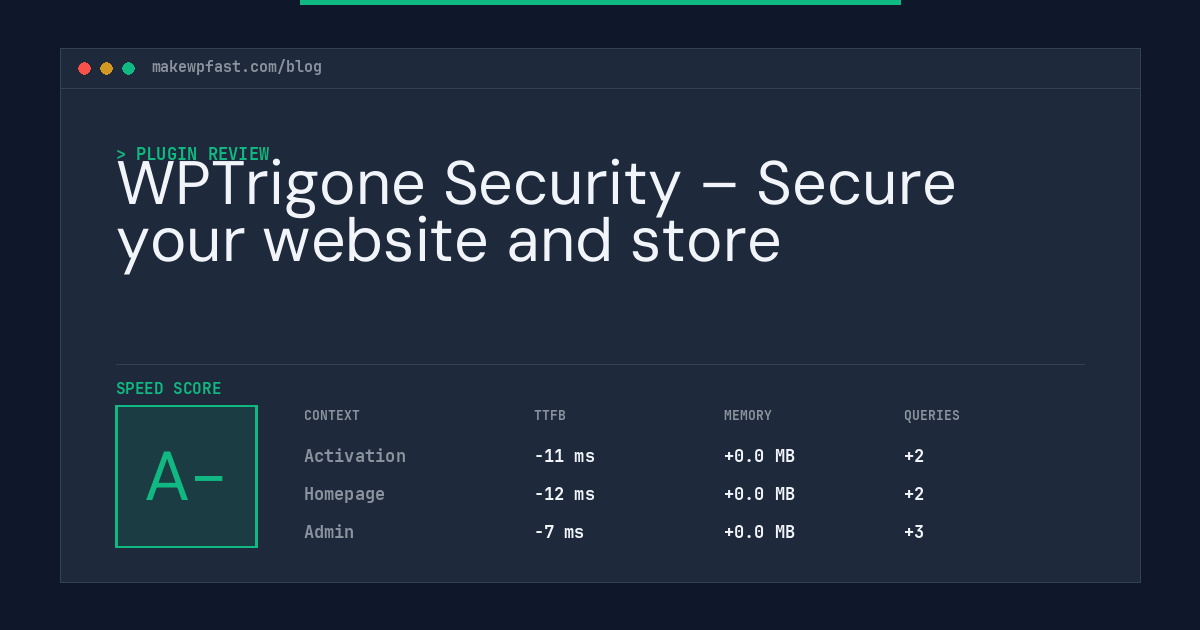Click Admin row's +0.0 MB memory value
The height and width of the screenshot is (630, 1200).
759,532
